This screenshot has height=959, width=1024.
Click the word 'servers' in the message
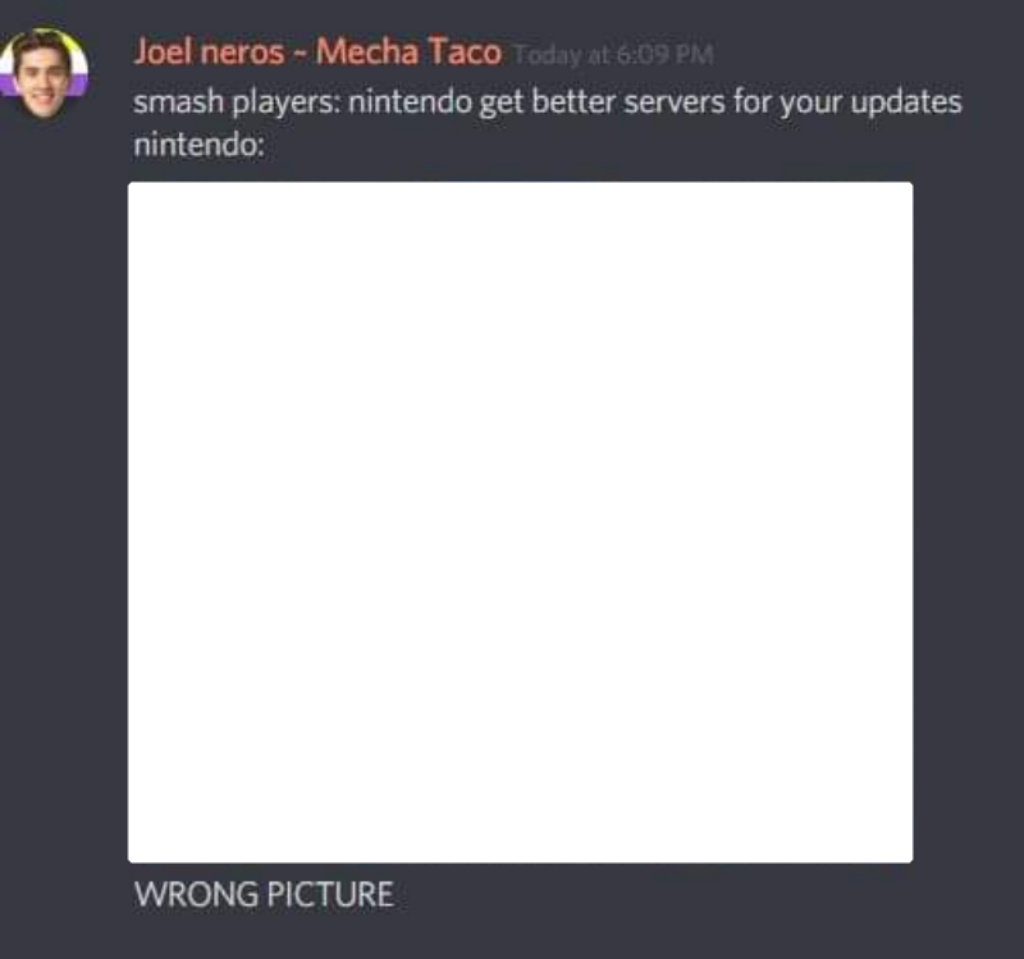tap(674, 102)
